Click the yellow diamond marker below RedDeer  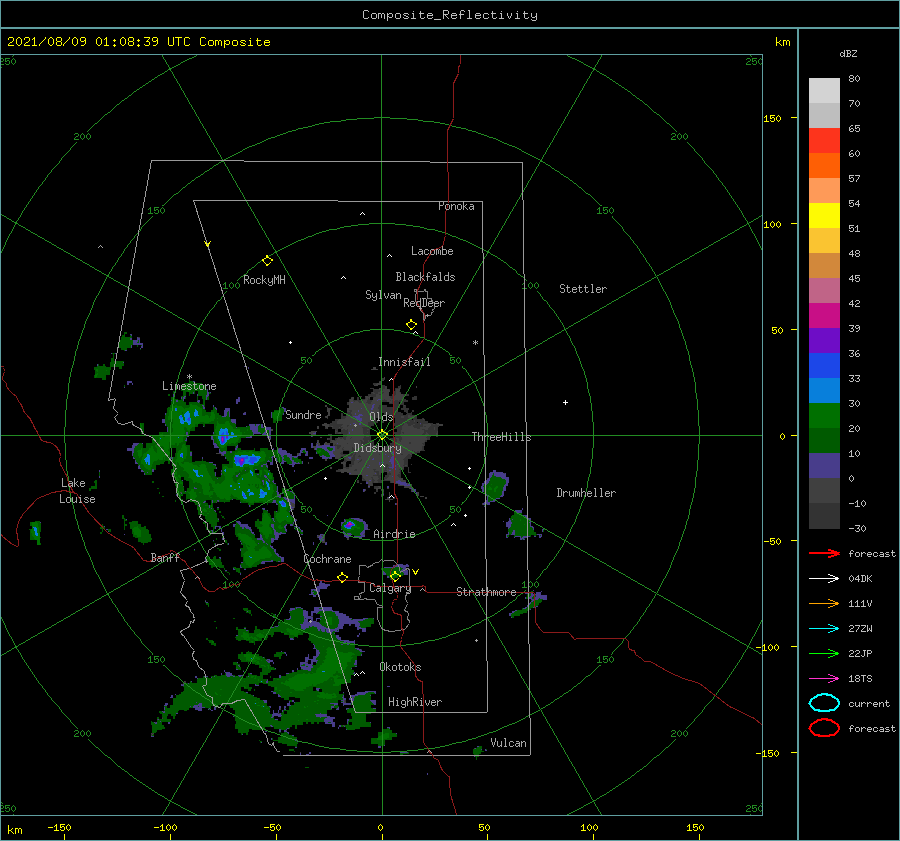(412, 325)
